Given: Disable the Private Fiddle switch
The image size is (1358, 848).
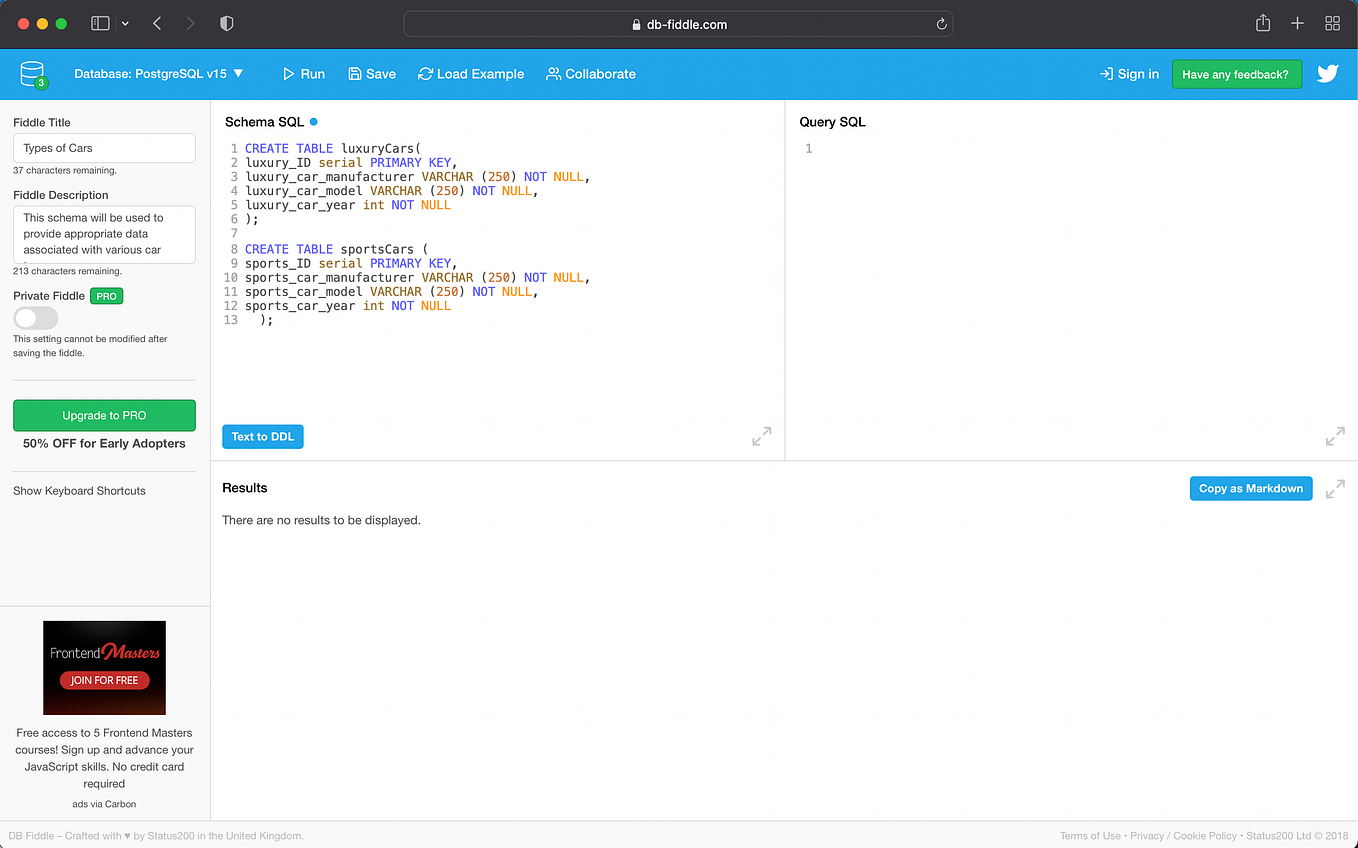Looking at the screenshot, I should 35,318.
